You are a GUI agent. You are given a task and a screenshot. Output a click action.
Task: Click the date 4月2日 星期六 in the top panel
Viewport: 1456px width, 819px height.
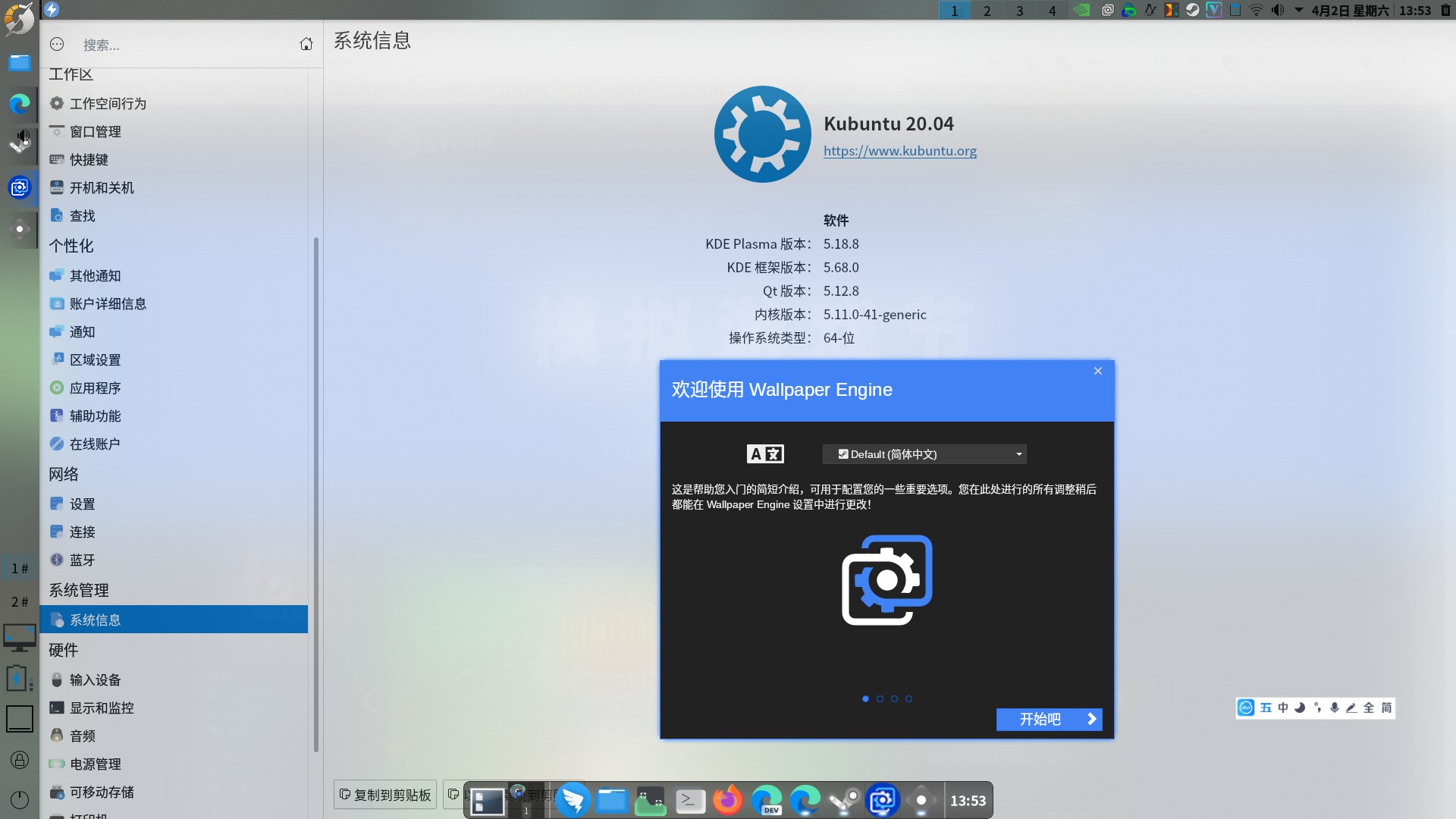[x=1350, y=10]
